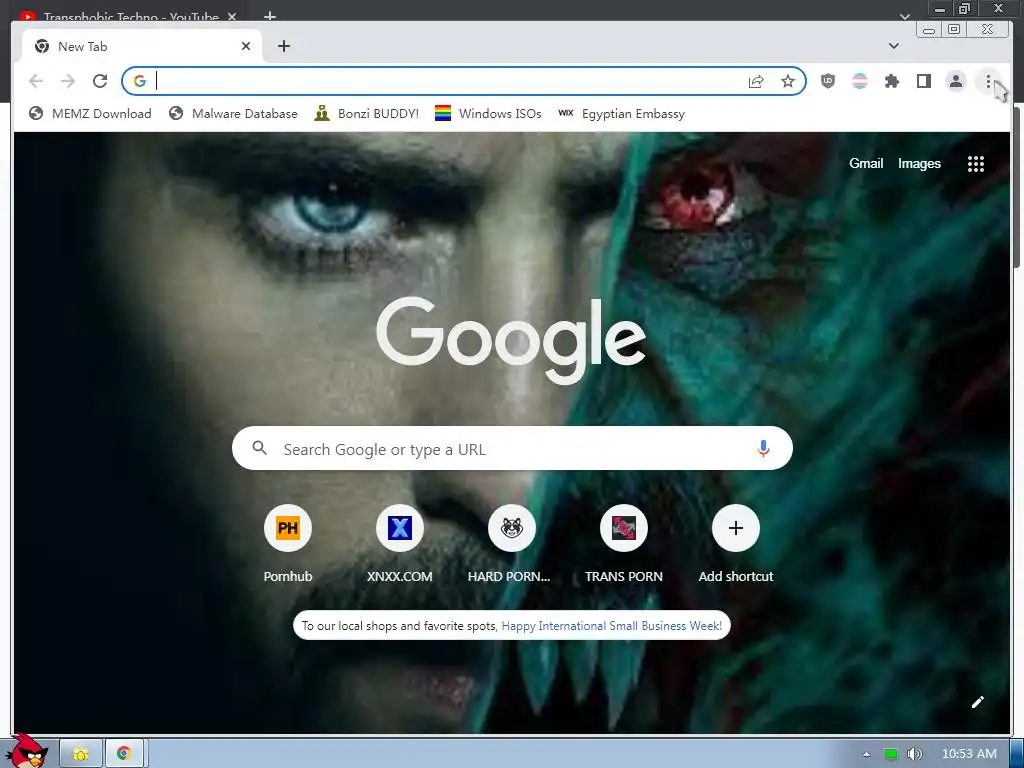
Task: Click the Show desktop strip
Action: point(1016,754)
